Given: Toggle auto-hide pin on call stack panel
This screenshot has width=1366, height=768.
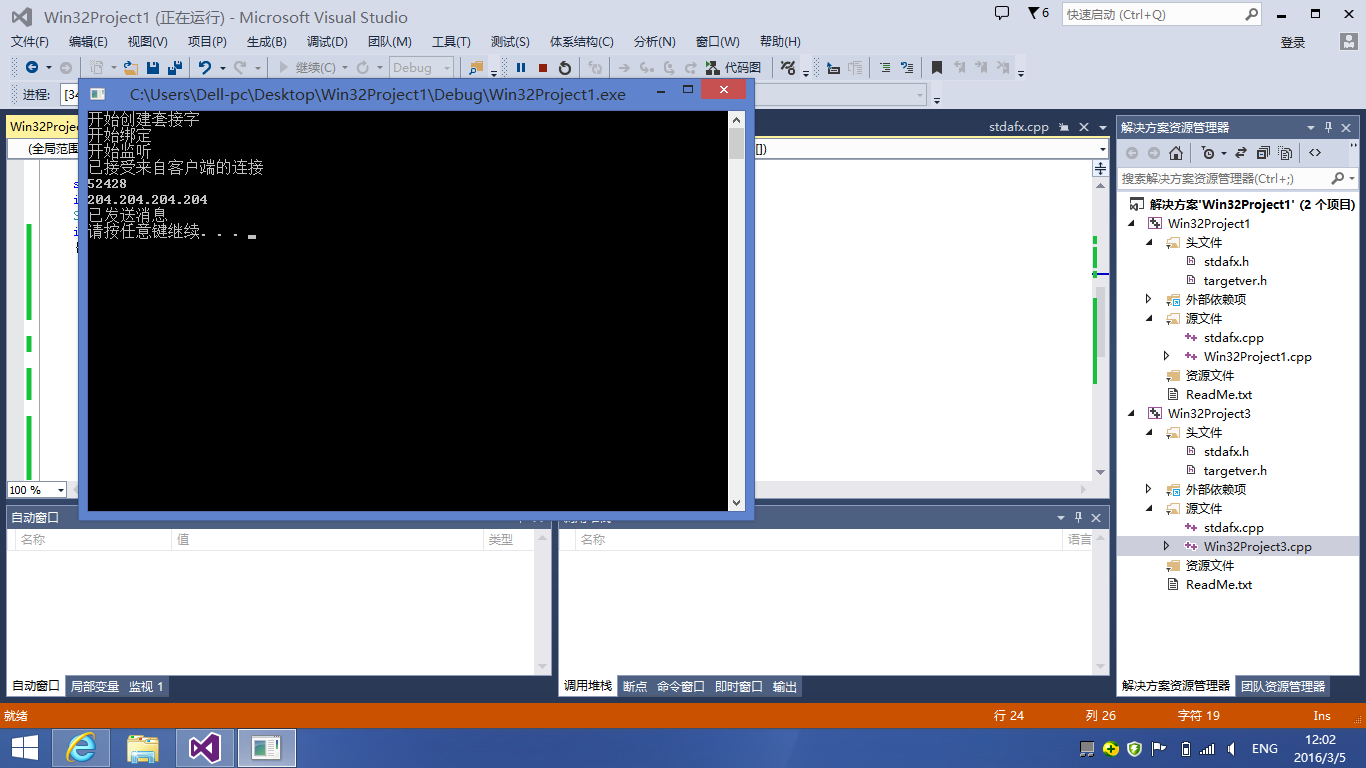Looking at the screenshot, I should 1078,517.
